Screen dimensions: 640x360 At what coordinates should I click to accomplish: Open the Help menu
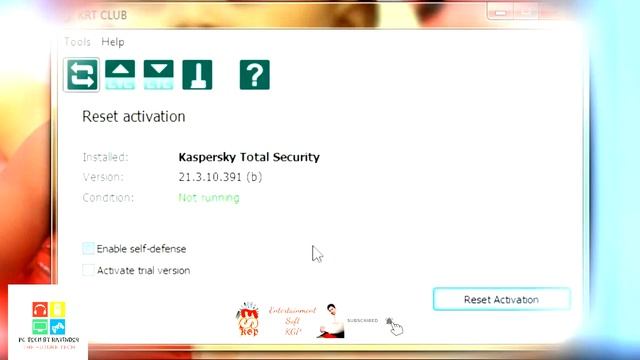point(113,42)
